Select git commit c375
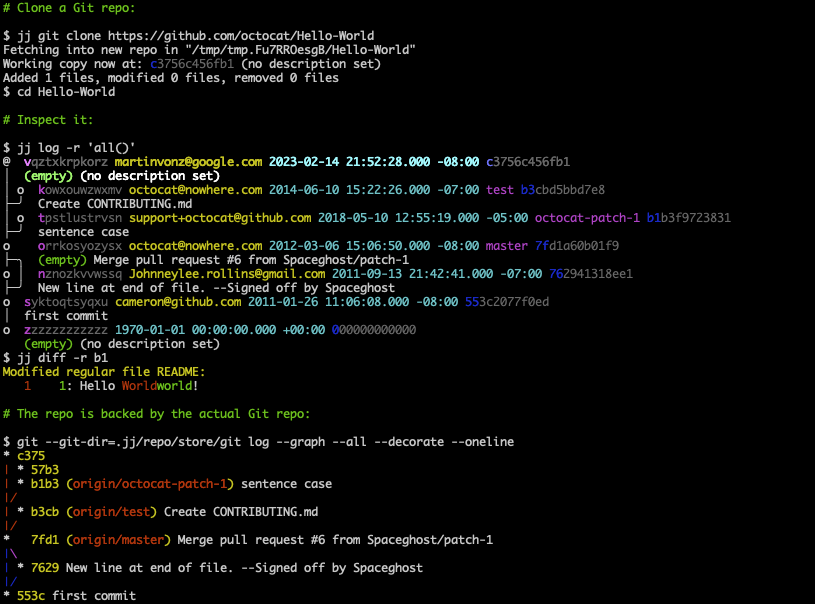The height and width of the screenshot is (604, 815). point(31,457)
